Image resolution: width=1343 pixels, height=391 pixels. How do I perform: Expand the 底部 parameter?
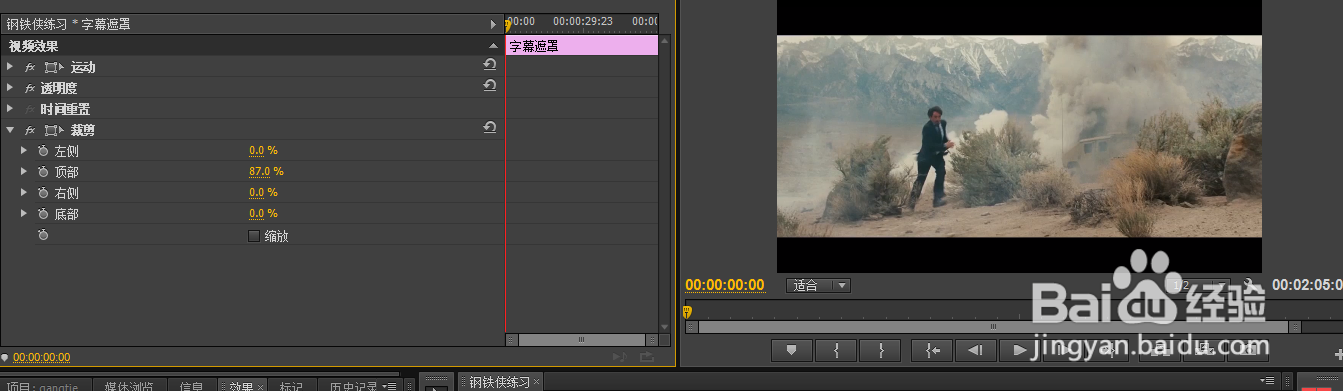[x=24, y=214]
